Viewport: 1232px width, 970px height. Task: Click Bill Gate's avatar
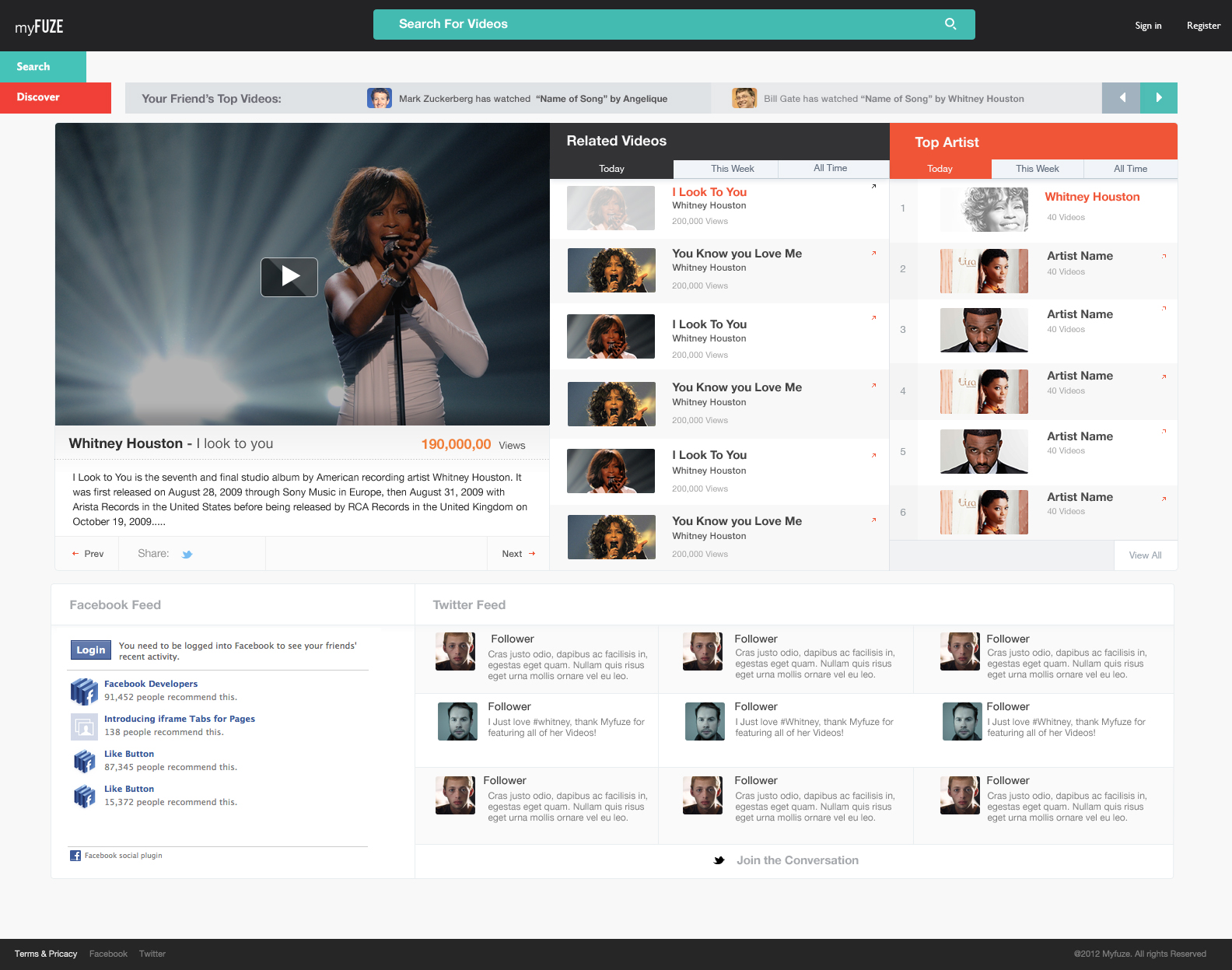(744, 98)
